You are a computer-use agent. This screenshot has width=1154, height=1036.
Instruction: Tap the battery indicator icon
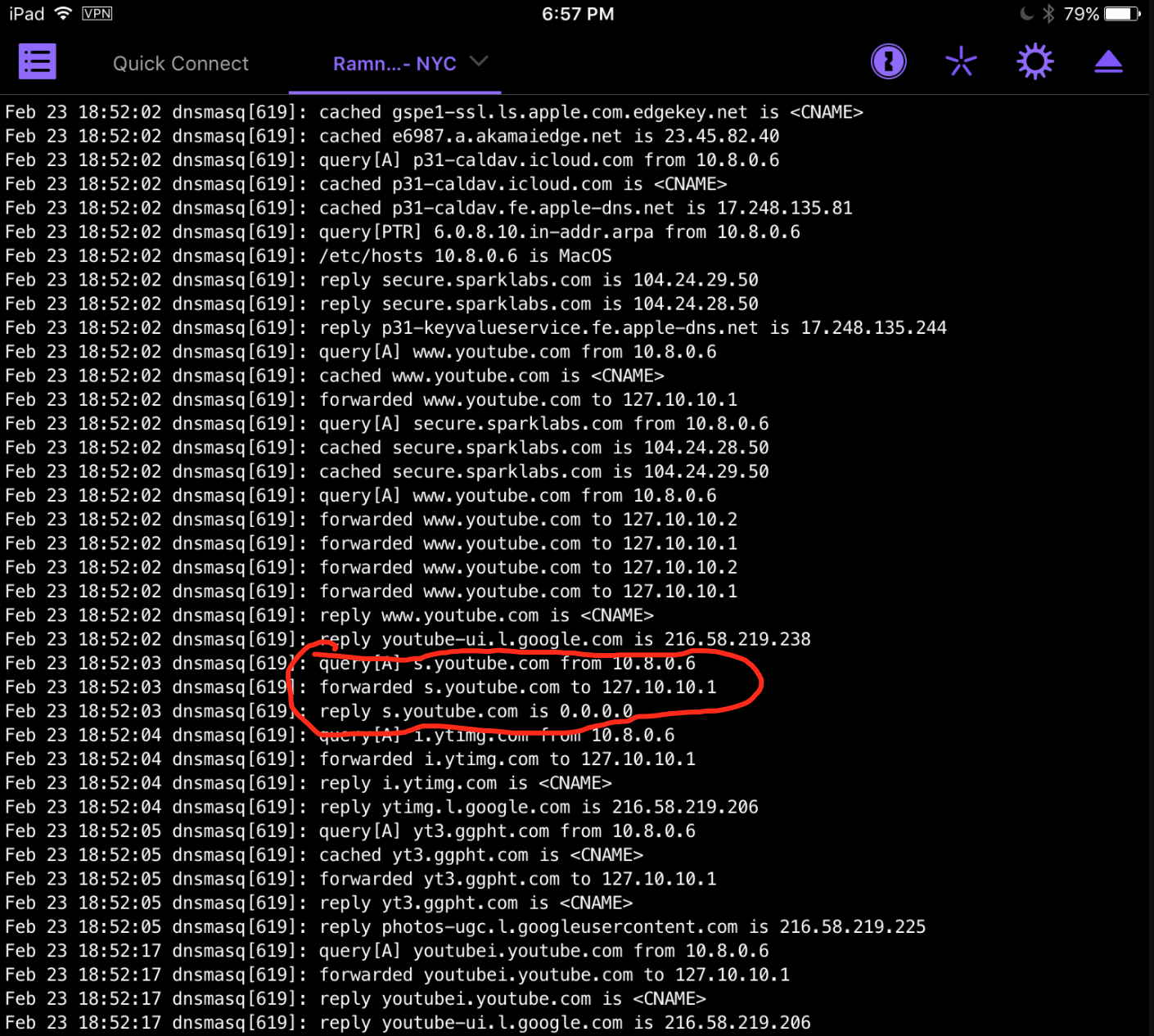pyautogui.click(x=1122, y=13)
